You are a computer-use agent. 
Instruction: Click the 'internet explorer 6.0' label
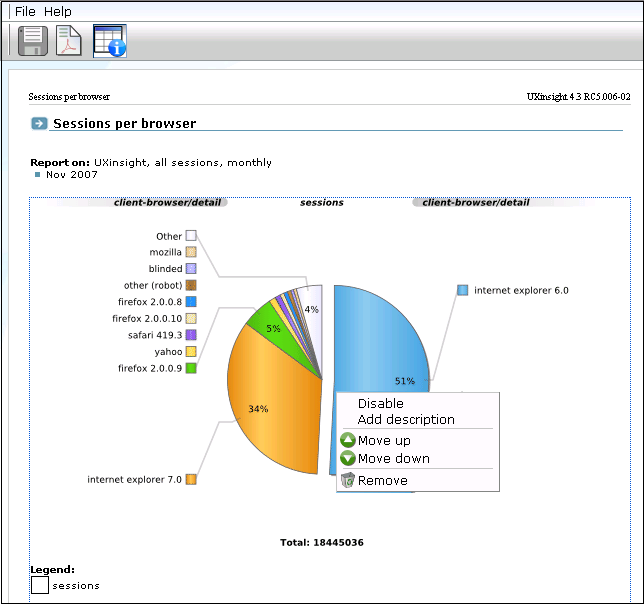coord(521,290)
